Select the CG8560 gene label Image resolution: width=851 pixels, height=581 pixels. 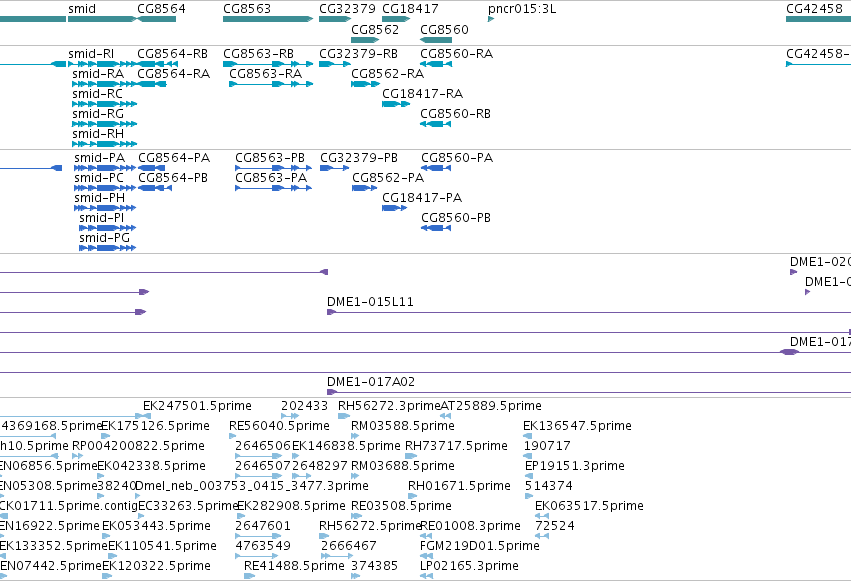[x=444, y=29]
